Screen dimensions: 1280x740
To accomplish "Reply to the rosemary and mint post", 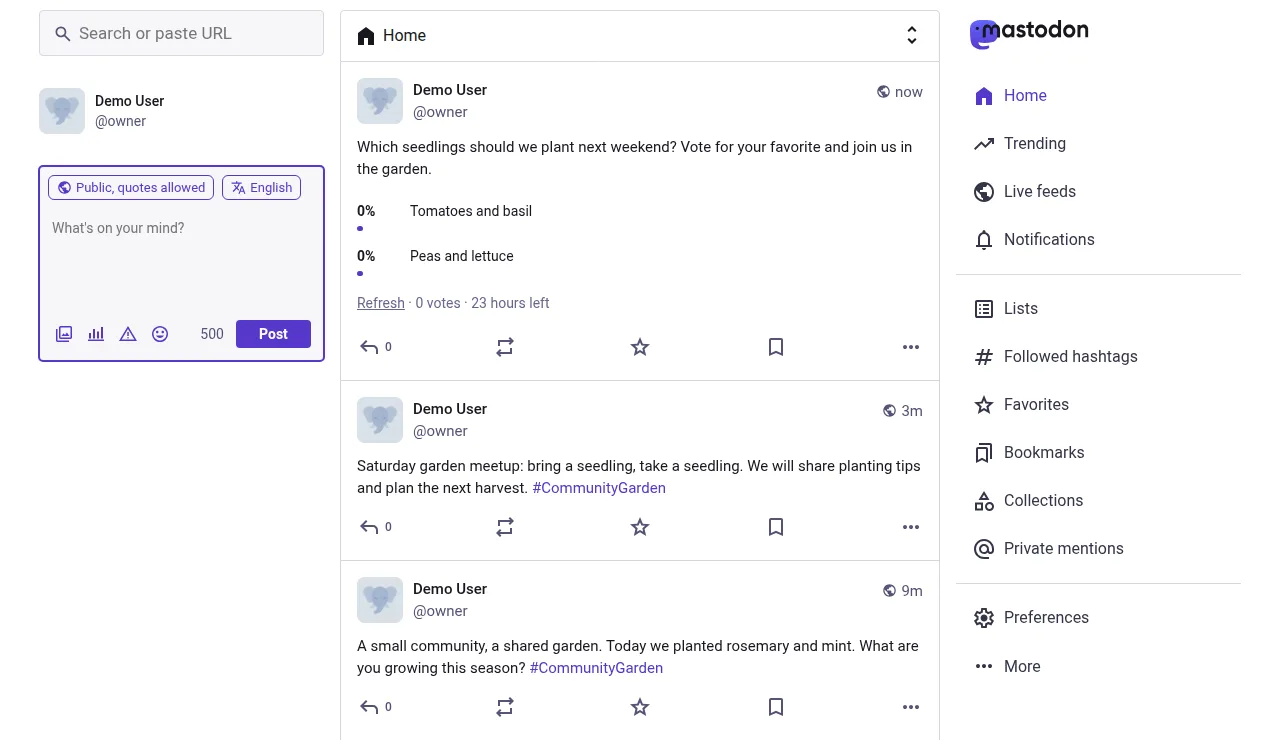I will click(375, 707).
